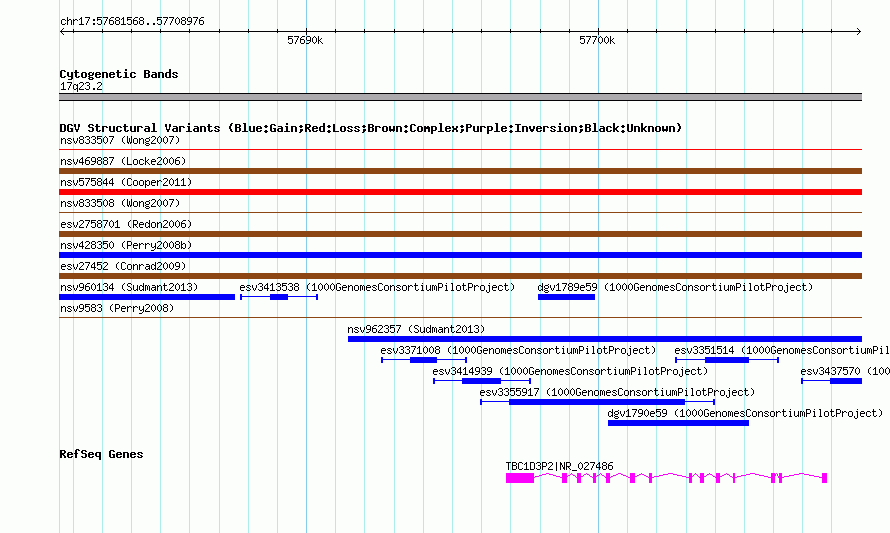Image resolution: width=890 pixels, height=533 pixels.
Task: Click the large first exon of TBC1D3P2
Action: [x=520, y=478]
